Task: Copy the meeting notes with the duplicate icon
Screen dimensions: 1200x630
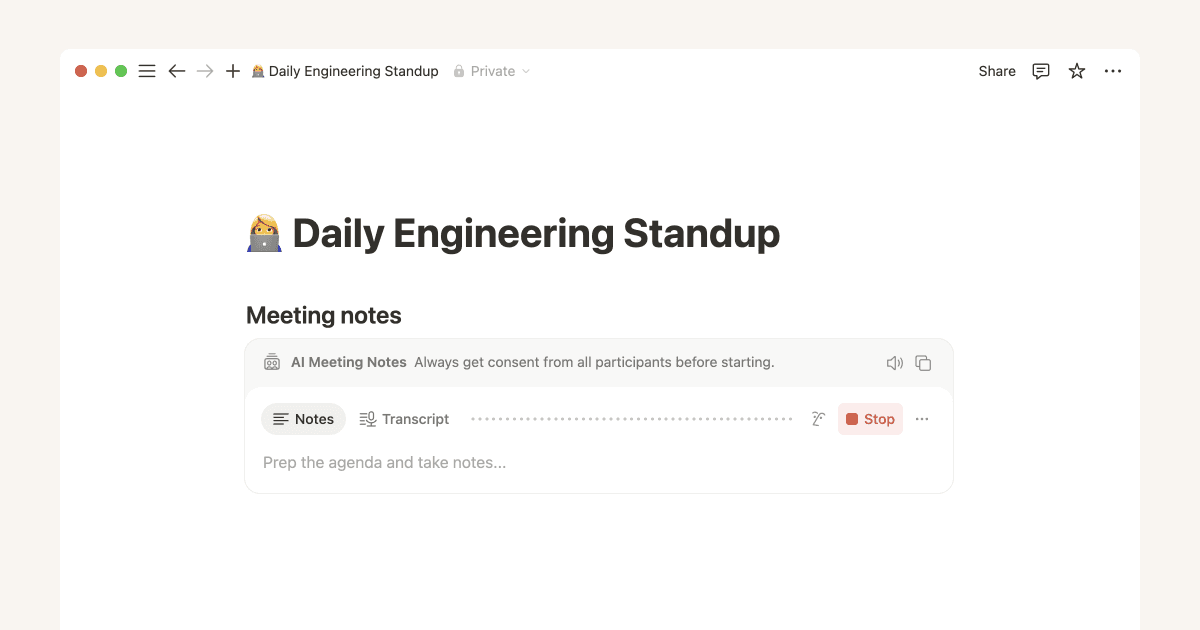Action: (923, 363)
